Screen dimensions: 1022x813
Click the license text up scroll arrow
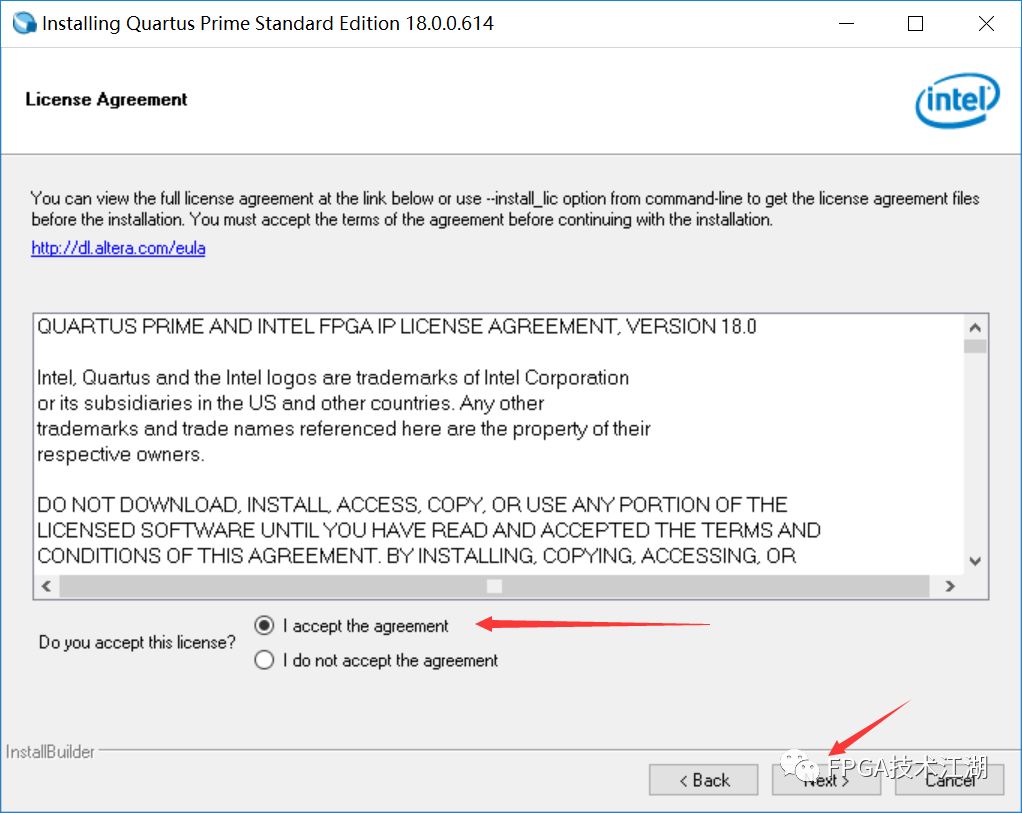[975, 327]
